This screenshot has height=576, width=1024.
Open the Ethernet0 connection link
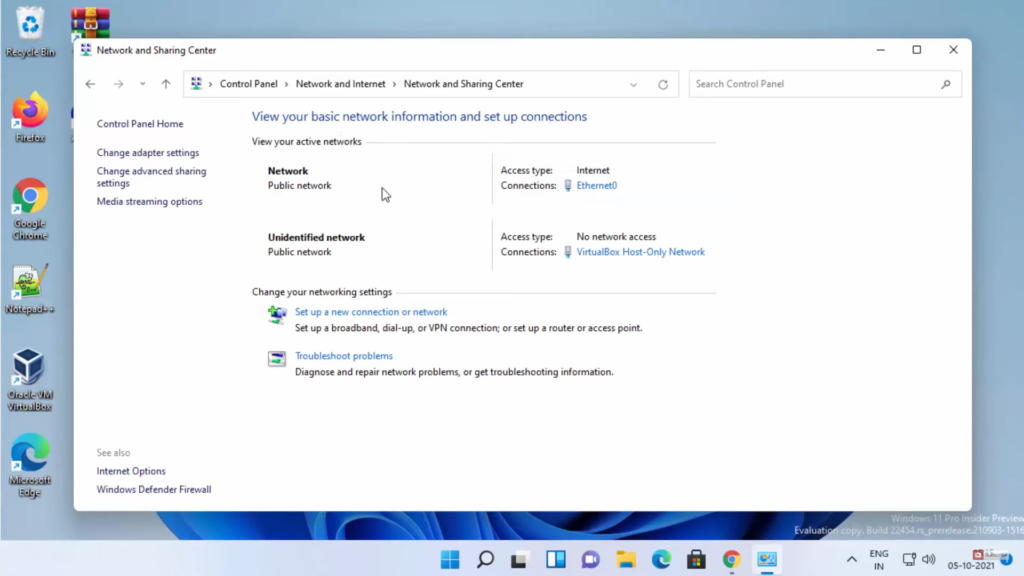[x=596, y=186]
